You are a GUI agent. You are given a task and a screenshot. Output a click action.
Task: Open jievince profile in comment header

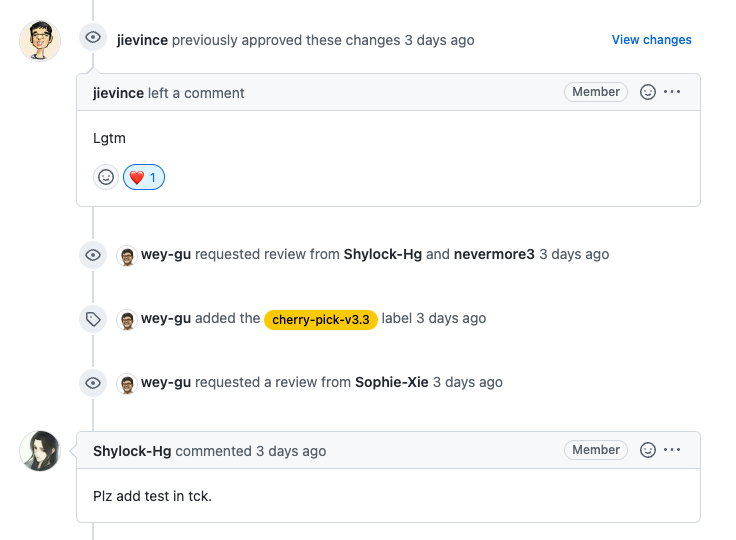118,93
